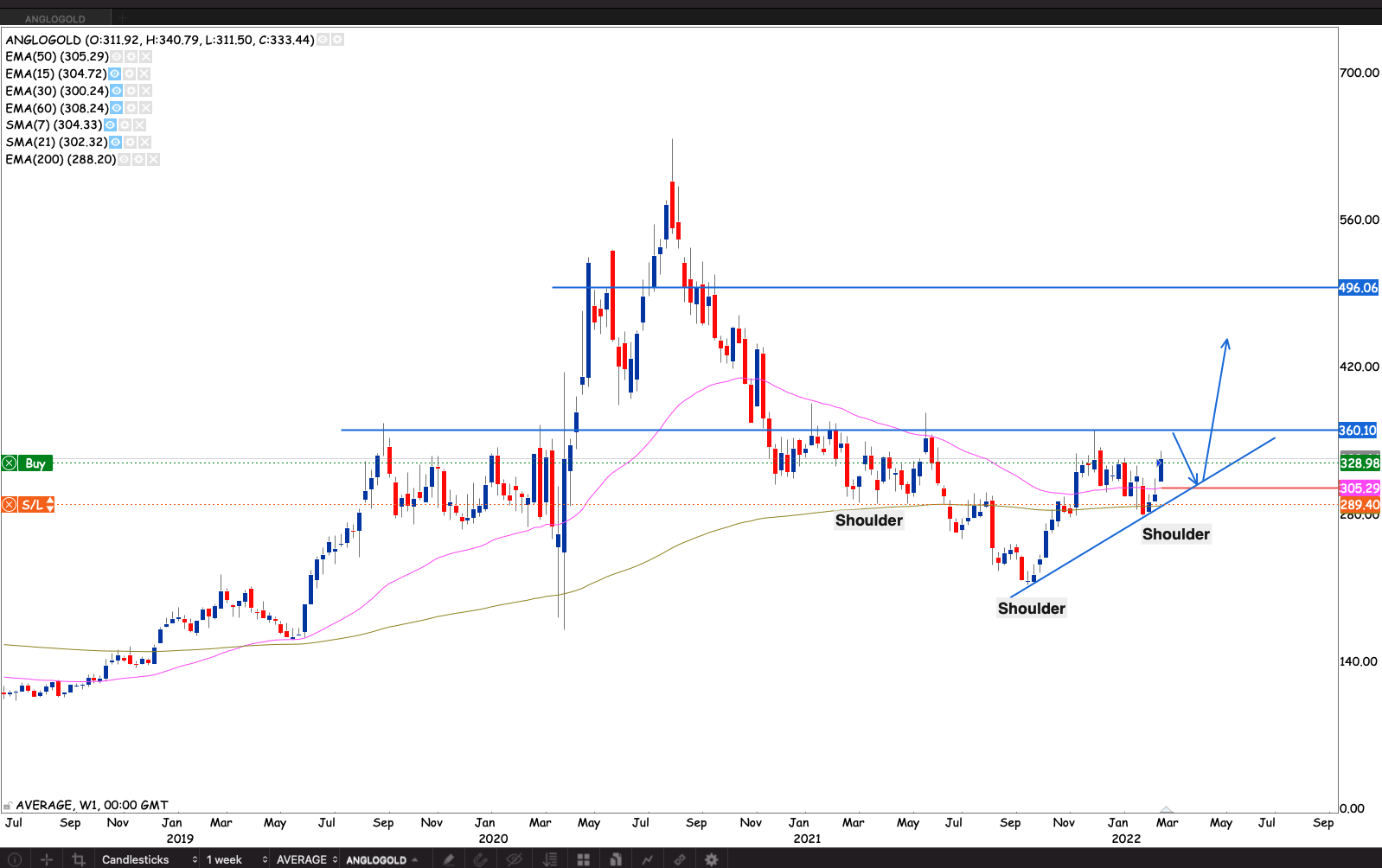Screen dimensions: 1382x868
Task: Cancel the Buy order with X icon
Action: [x=10, y=463]
